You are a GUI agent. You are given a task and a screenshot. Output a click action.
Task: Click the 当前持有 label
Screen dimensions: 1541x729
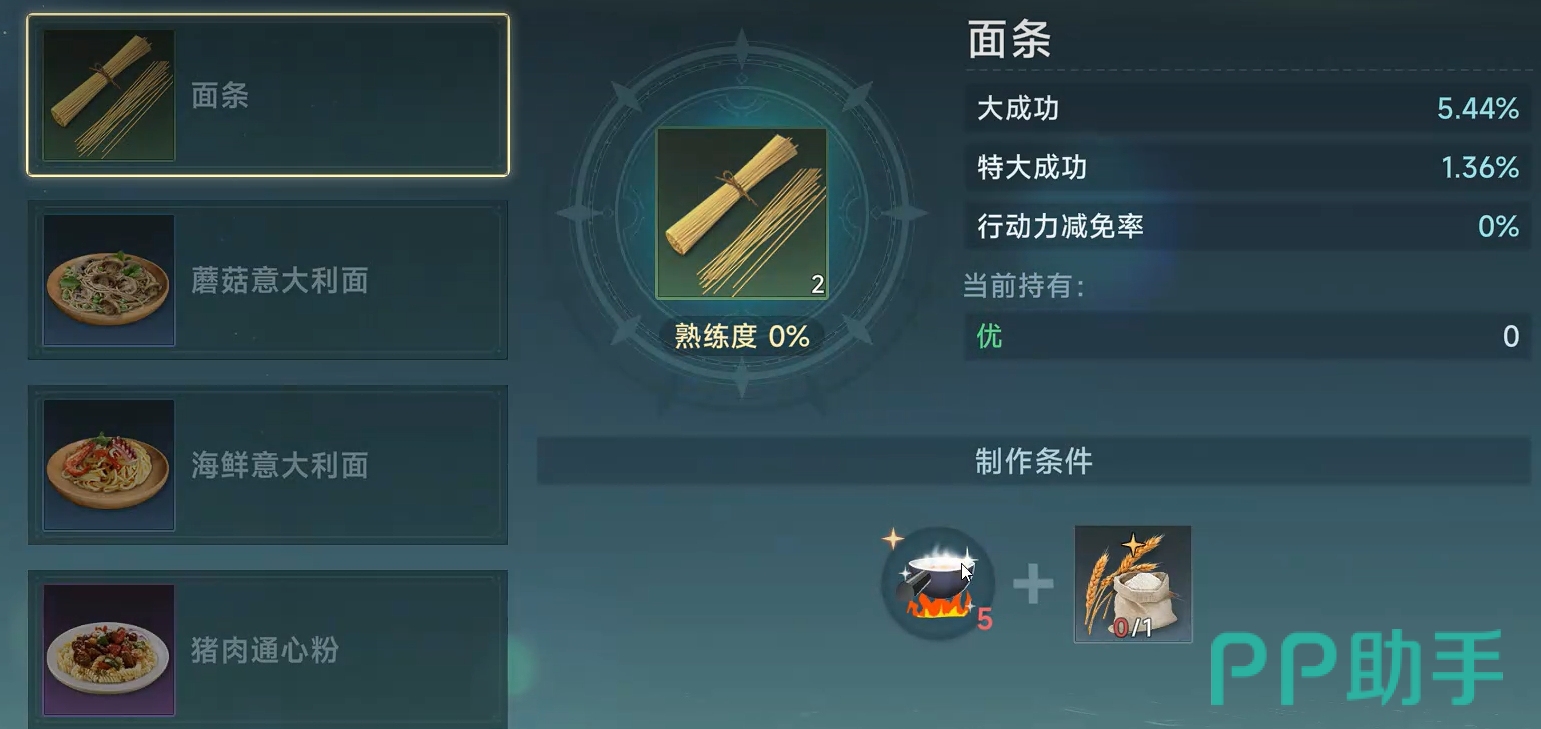click(x=1024, y=286)
